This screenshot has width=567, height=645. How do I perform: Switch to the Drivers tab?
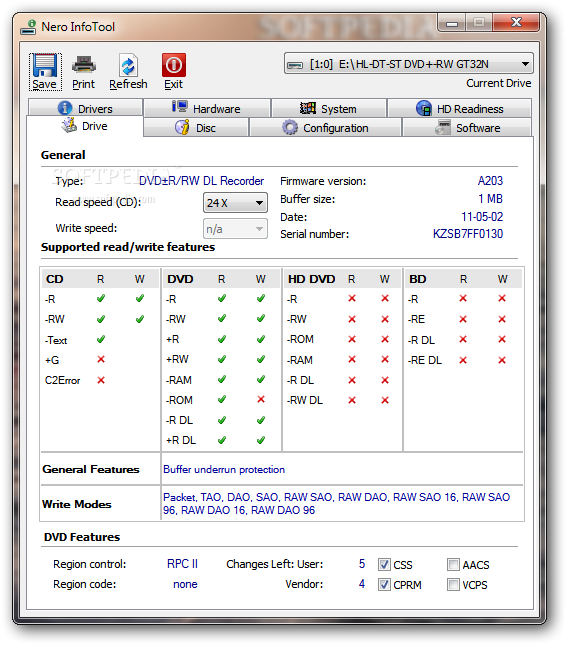point(85,108)
